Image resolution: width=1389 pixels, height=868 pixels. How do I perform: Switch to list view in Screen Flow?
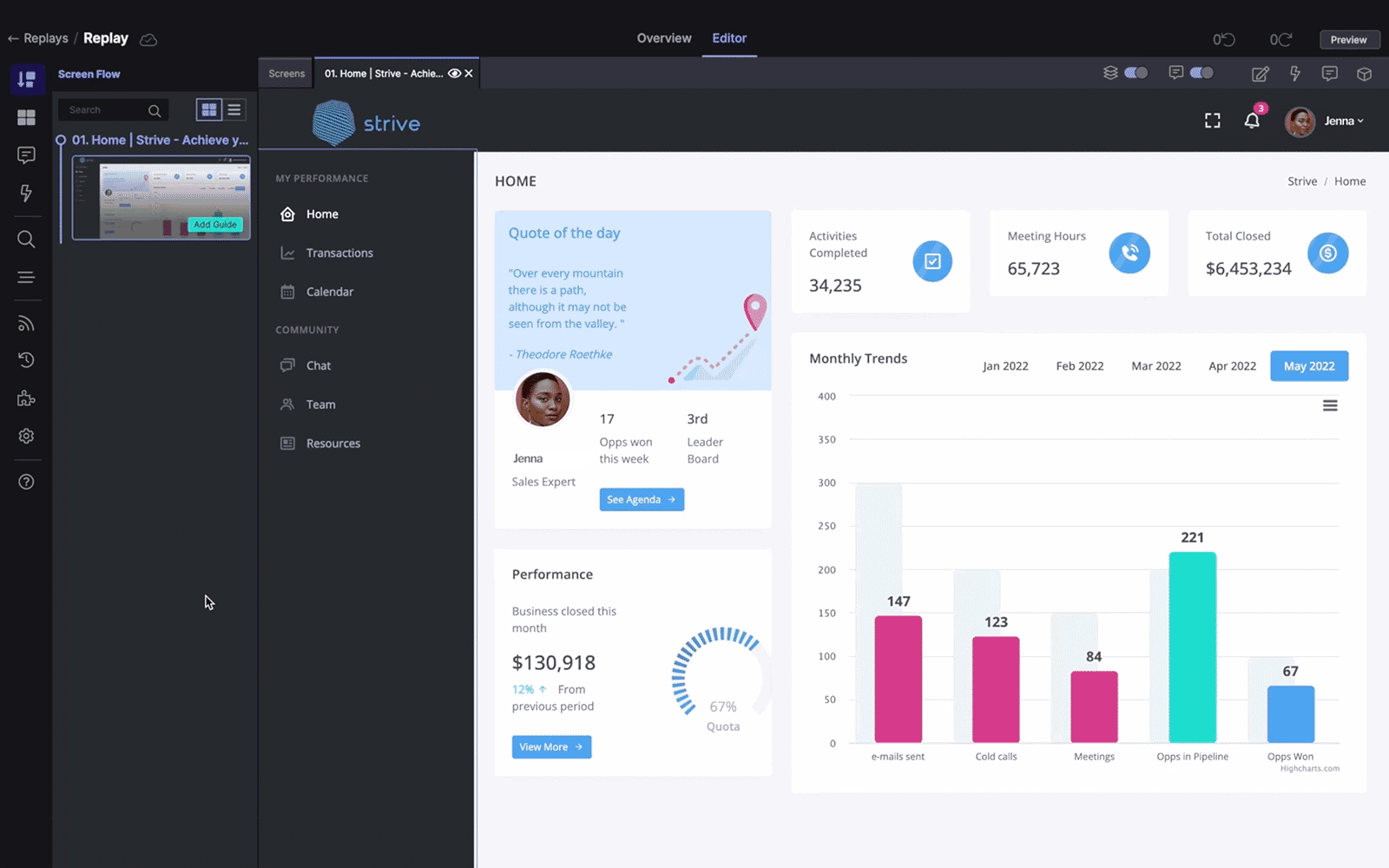[x=234, y=110]
